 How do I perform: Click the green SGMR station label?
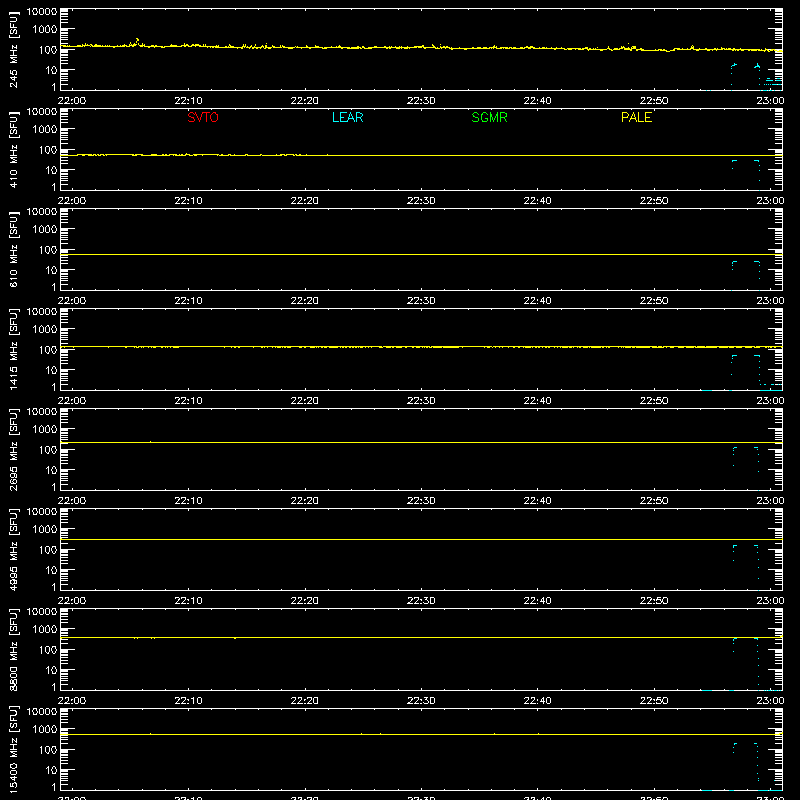(489, 117)
